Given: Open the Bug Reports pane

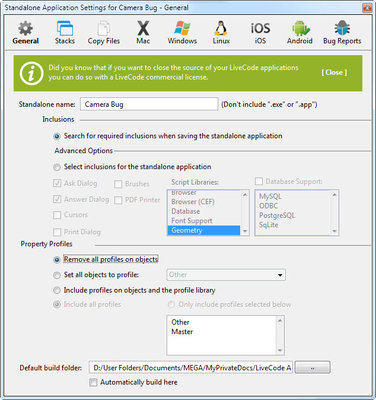Looking at the screenshot, I should [x=342, y=33].
